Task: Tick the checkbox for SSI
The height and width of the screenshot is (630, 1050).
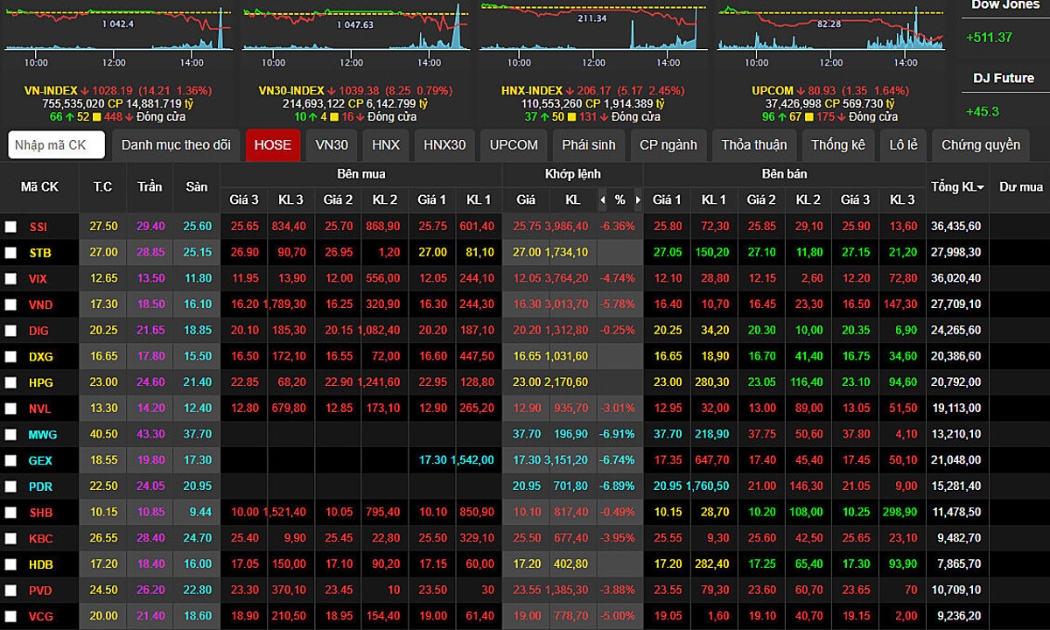Action: click(11, 227)
